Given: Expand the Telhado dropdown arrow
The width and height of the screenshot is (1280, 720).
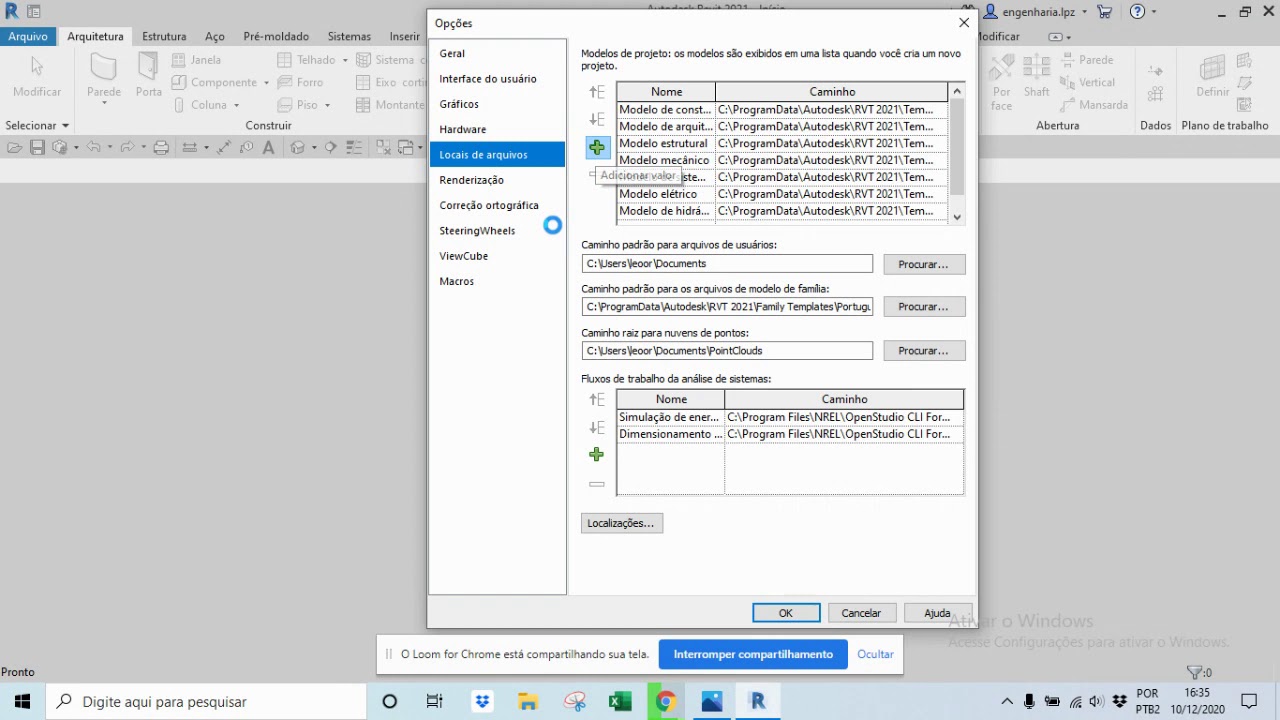Looking at the screenshot, I should pos(345,60).
